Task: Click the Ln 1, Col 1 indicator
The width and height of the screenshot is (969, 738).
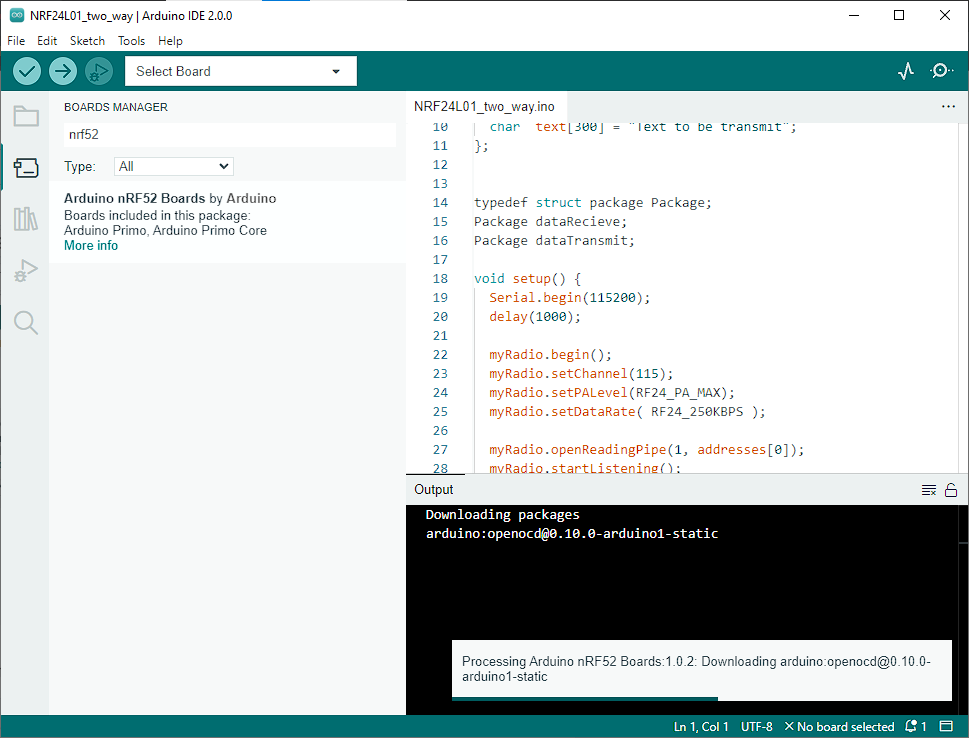Action: [x=701, y=726]
